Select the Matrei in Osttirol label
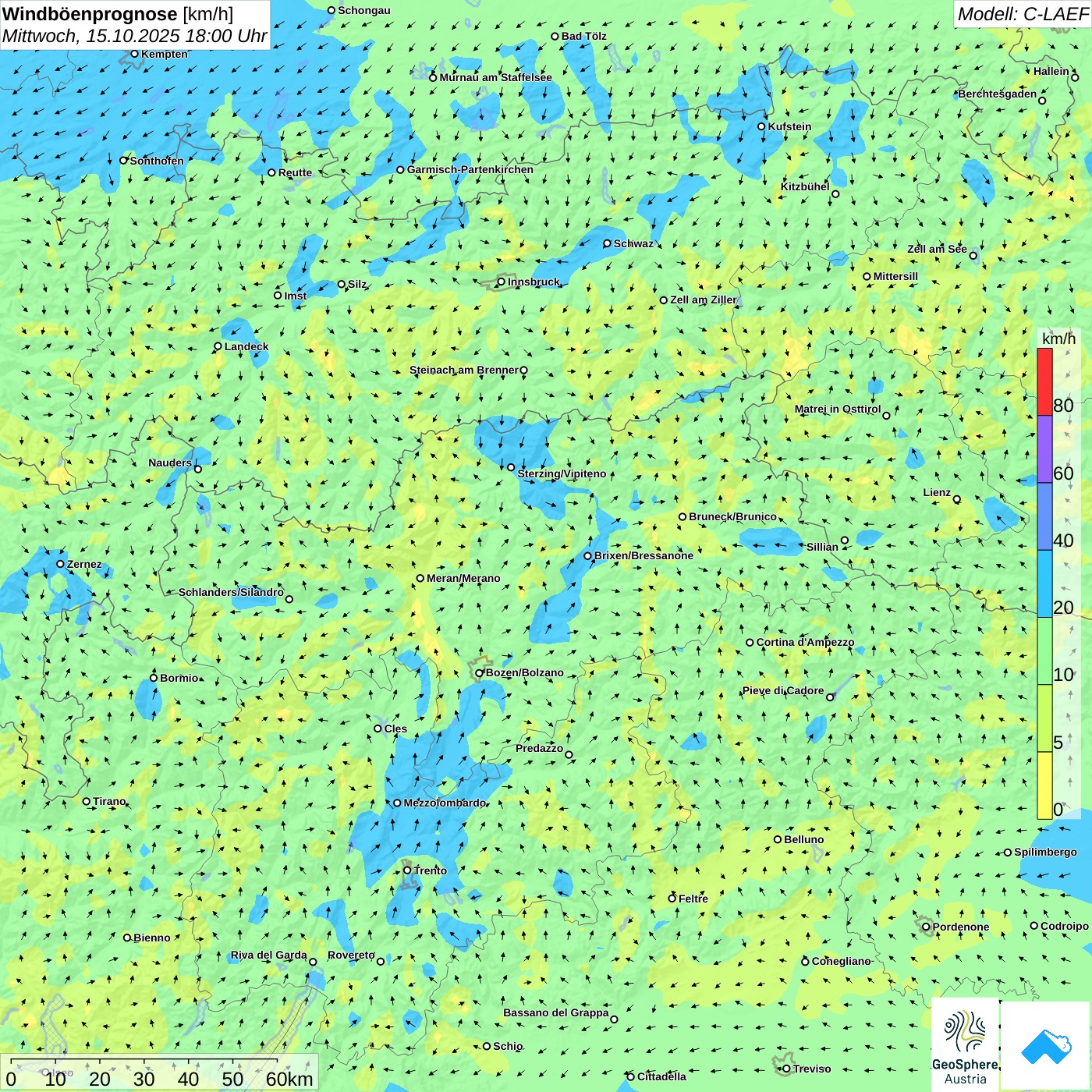 click(838, 409)
